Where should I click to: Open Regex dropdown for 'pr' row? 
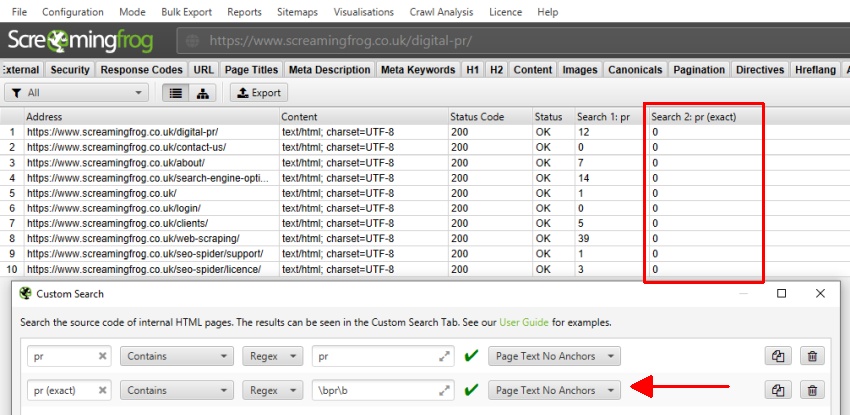click(x=272, y=356)
